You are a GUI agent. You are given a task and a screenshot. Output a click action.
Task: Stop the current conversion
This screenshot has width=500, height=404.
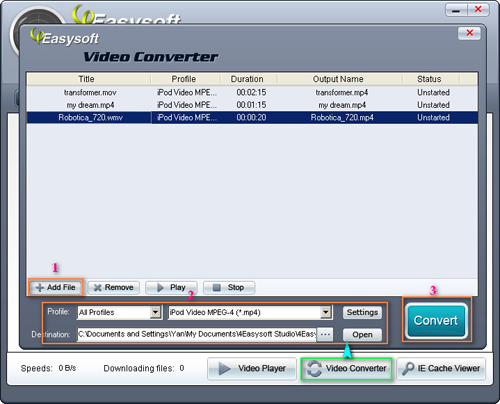(229, 287)
